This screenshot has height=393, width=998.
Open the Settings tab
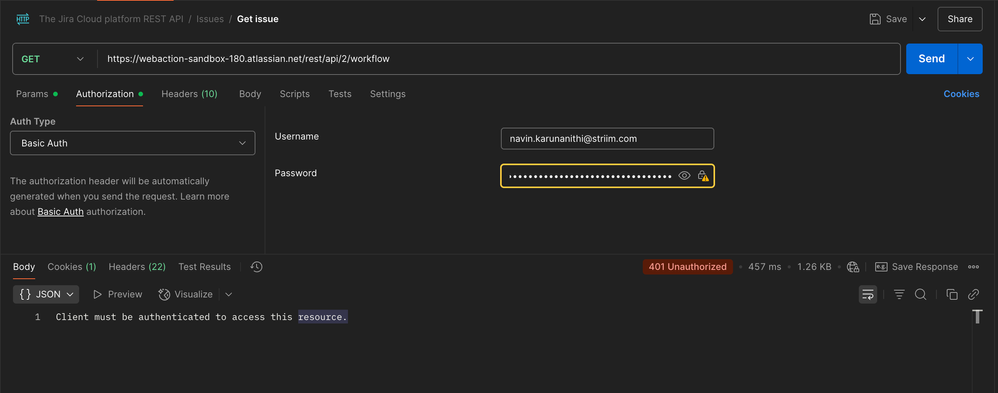[388, 94]
